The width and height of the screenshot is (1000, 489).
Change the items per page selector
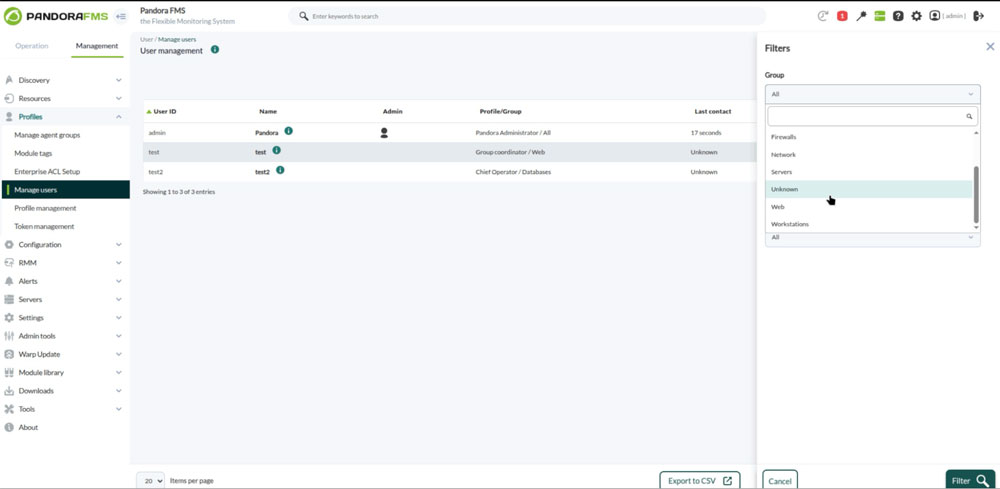(x=151, y=481)
